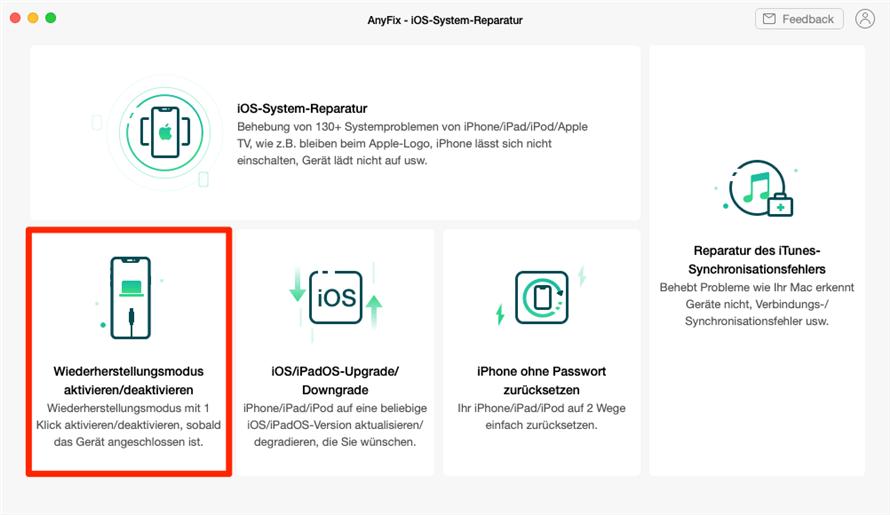Select the iOS-System-Reparatur heading
Image resolution: width=890 pixels, height=515 pixels.
pyautogui.click(x=302, y=108)
